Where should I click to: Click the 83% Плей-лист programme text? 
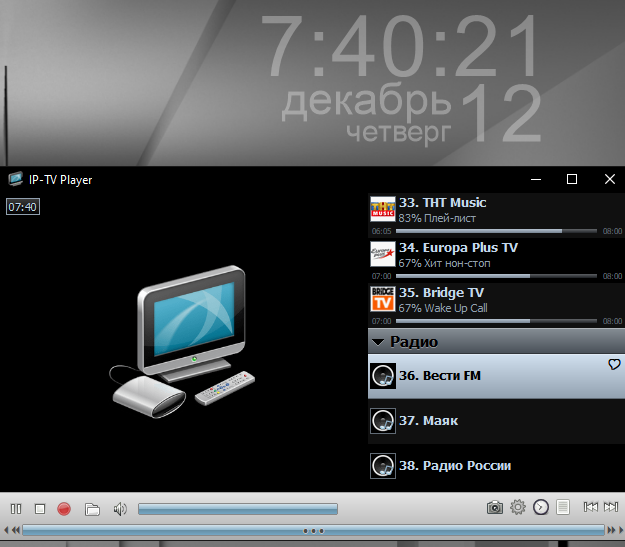click(x=437, y=218)
